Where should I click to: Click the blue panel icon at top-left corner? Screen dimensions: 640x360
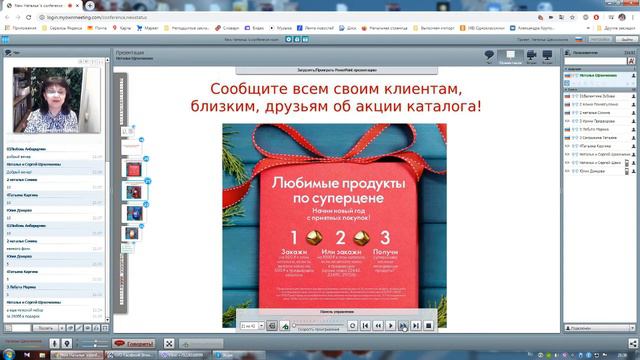coord(5,39)
